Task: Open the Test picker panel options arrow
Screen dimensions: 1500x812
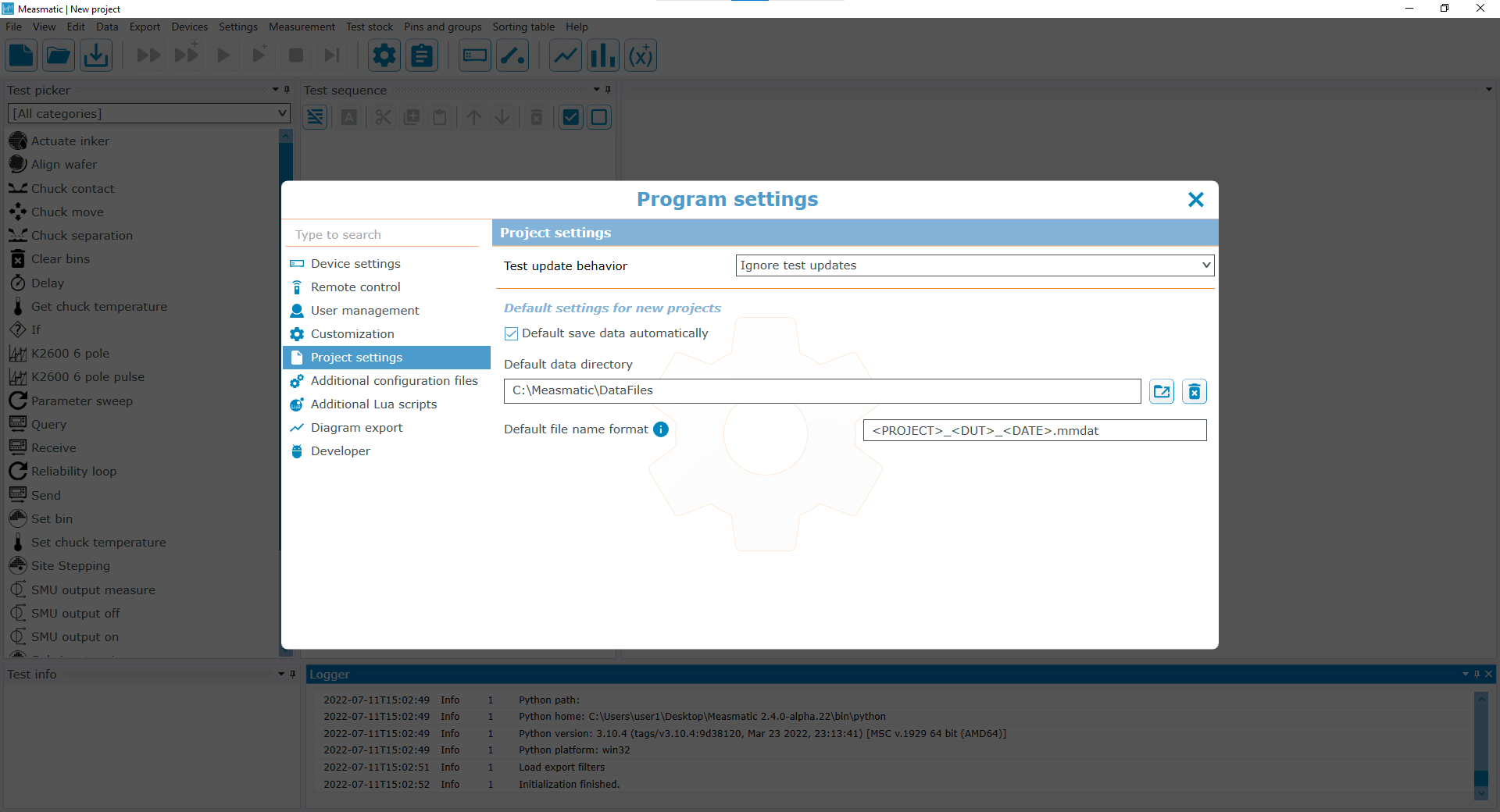Action: pyautogui.click(x=275, y=90)
